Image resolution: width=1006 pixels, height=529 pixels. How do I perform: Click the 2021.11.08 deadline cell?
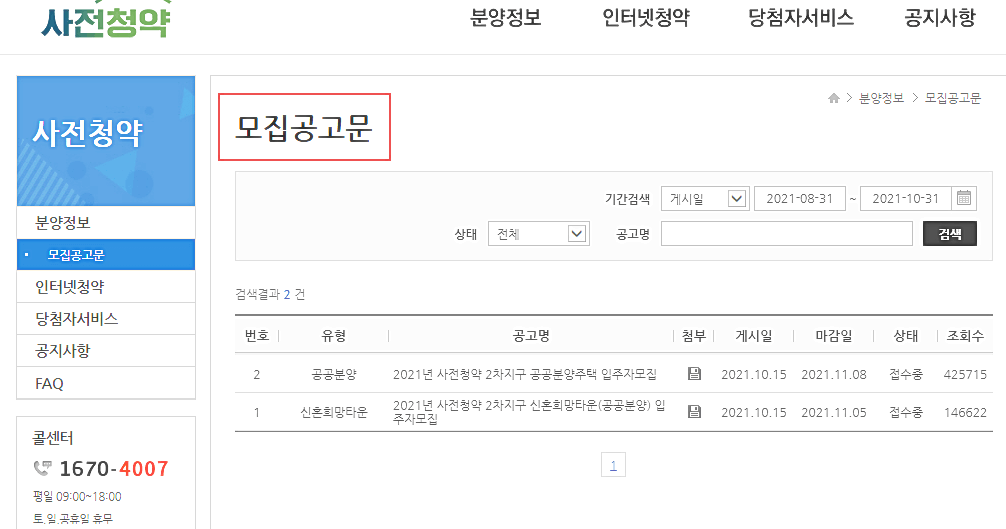834,374
